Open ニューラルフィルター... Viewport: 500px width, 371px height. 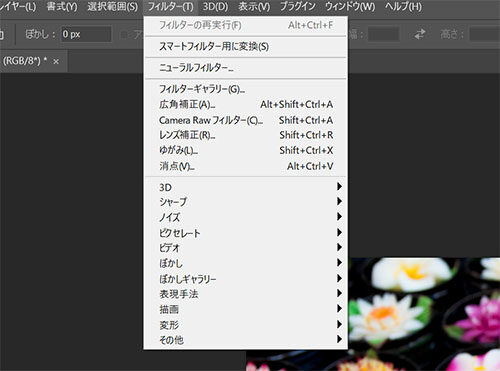(x=246, y=68)
